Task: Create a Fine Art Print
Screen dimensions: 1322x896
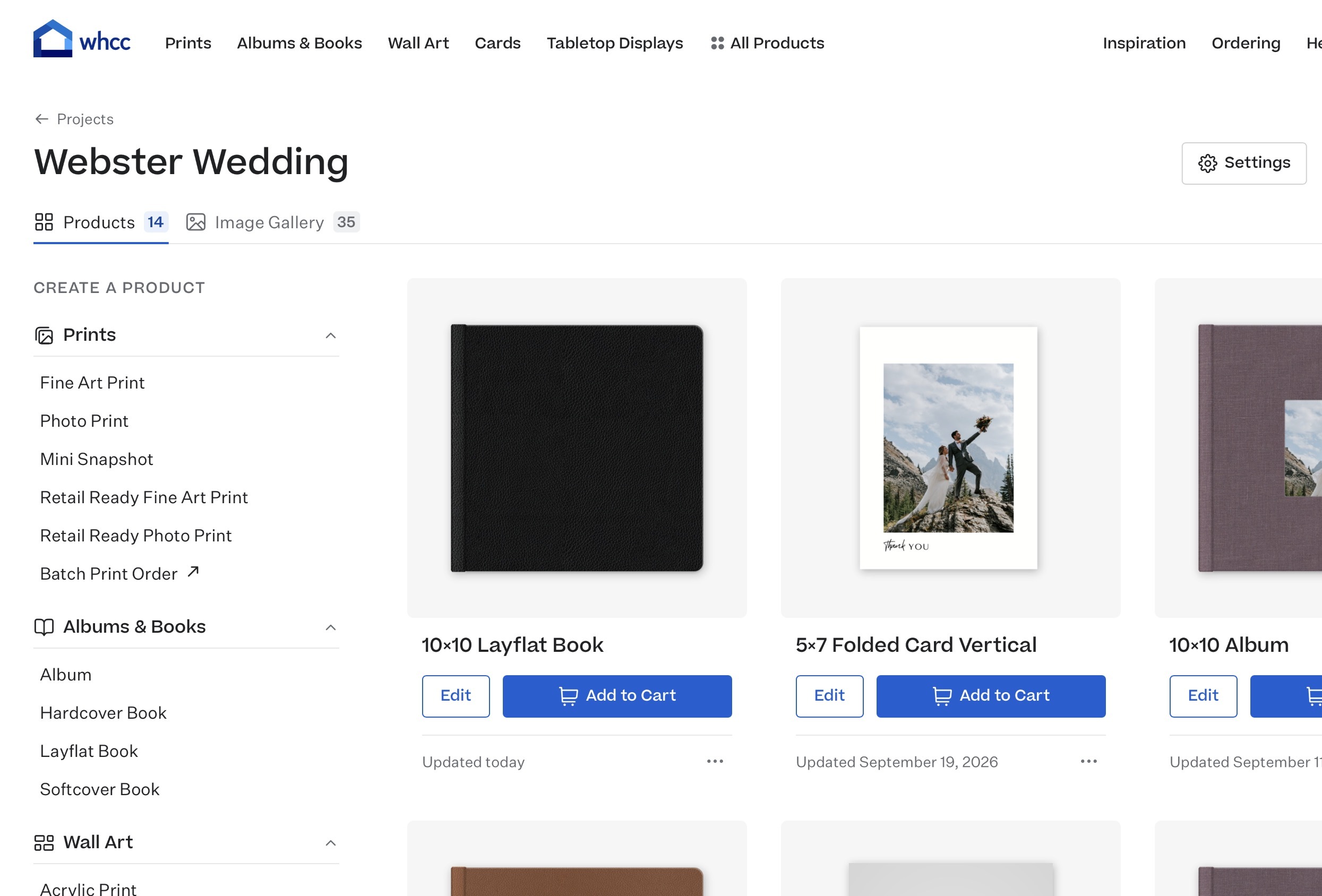Action: [x=92, y=383]
